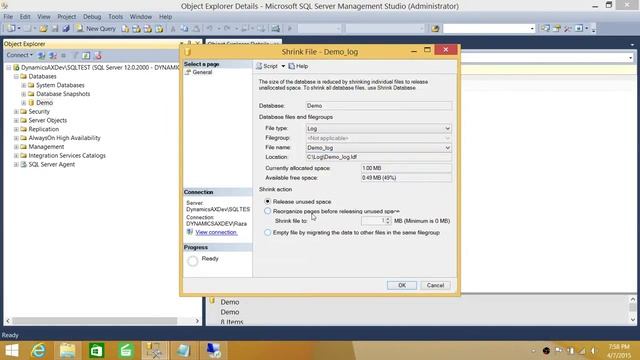Select the General page in Shrink File dialog
Screen dimensions: 640x360
(x=202, y=72)
